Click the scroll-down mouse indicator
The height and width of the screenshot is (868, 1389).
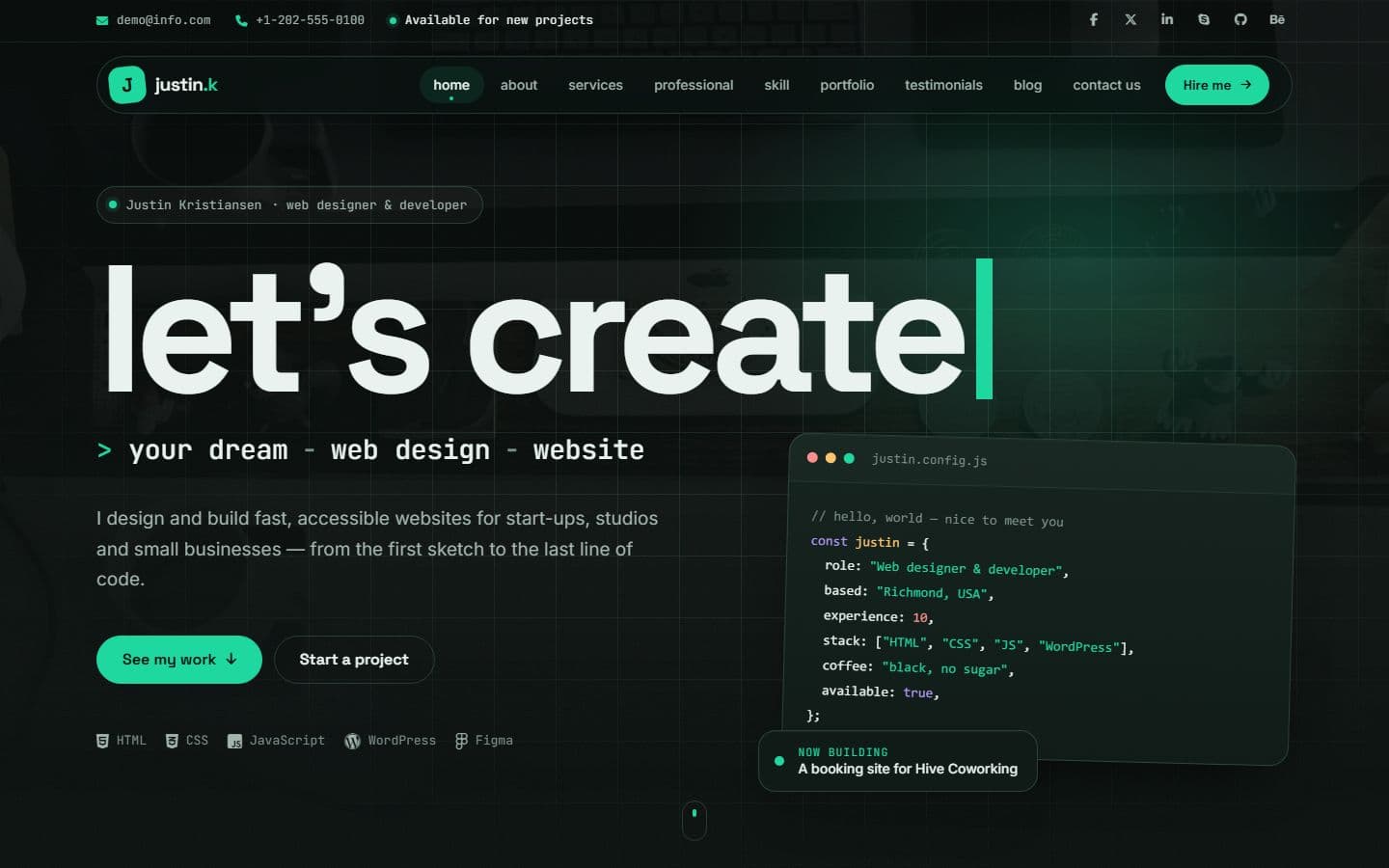(694, 820)
